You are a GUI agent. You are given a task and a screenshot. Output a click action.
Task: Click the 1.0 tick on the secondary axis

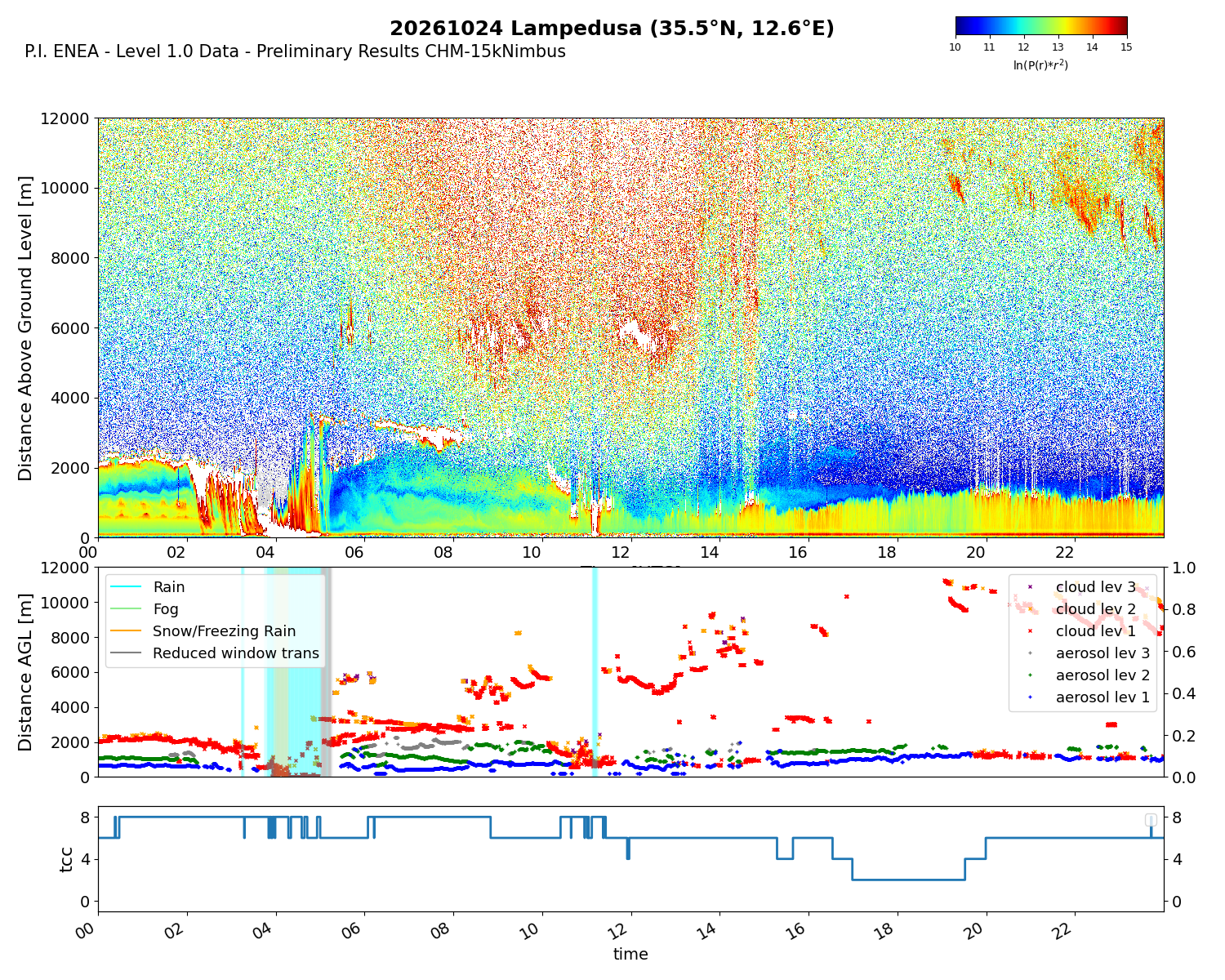pyautogui.click(x=1184, y=568)
